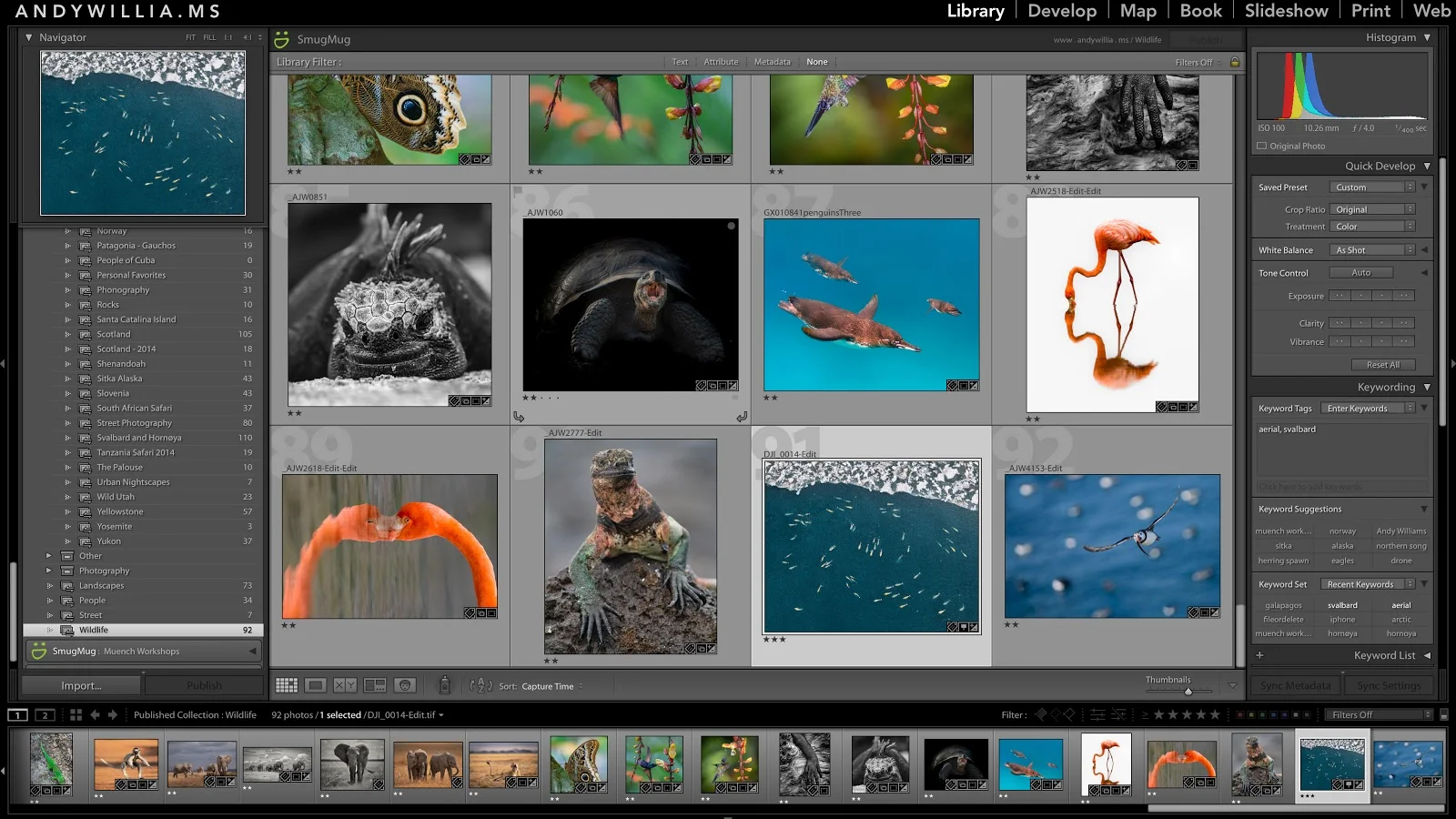The height and width of the screenshot is (819, 1456).
Task: Filter by edited photos sliders icon
Action: pyautogui.click(x=1098, y=714)
